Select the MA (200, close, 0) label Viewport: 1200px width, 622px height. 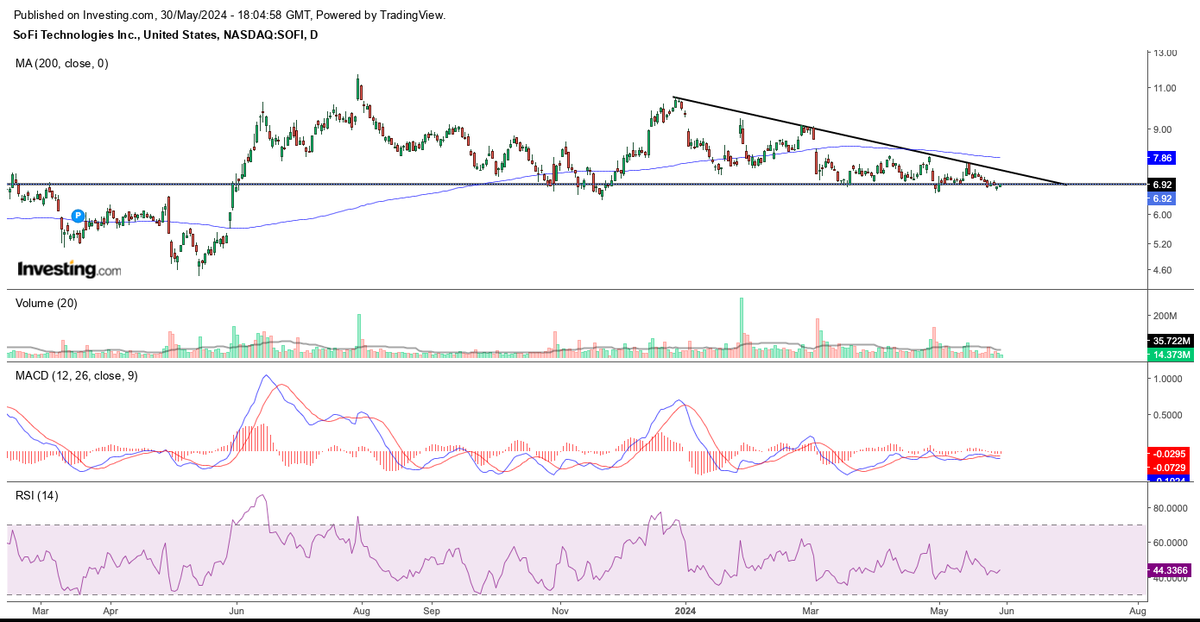click(61, 63)
